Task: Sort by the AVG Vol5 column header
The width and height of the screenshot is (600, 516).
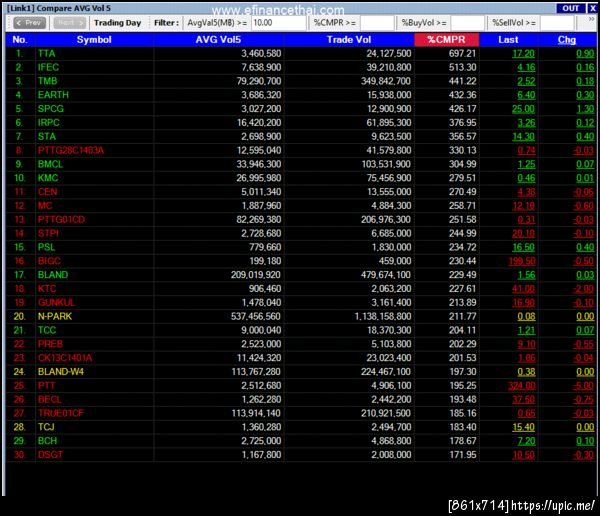Action: pyautogui.click(x=218, y=40)
